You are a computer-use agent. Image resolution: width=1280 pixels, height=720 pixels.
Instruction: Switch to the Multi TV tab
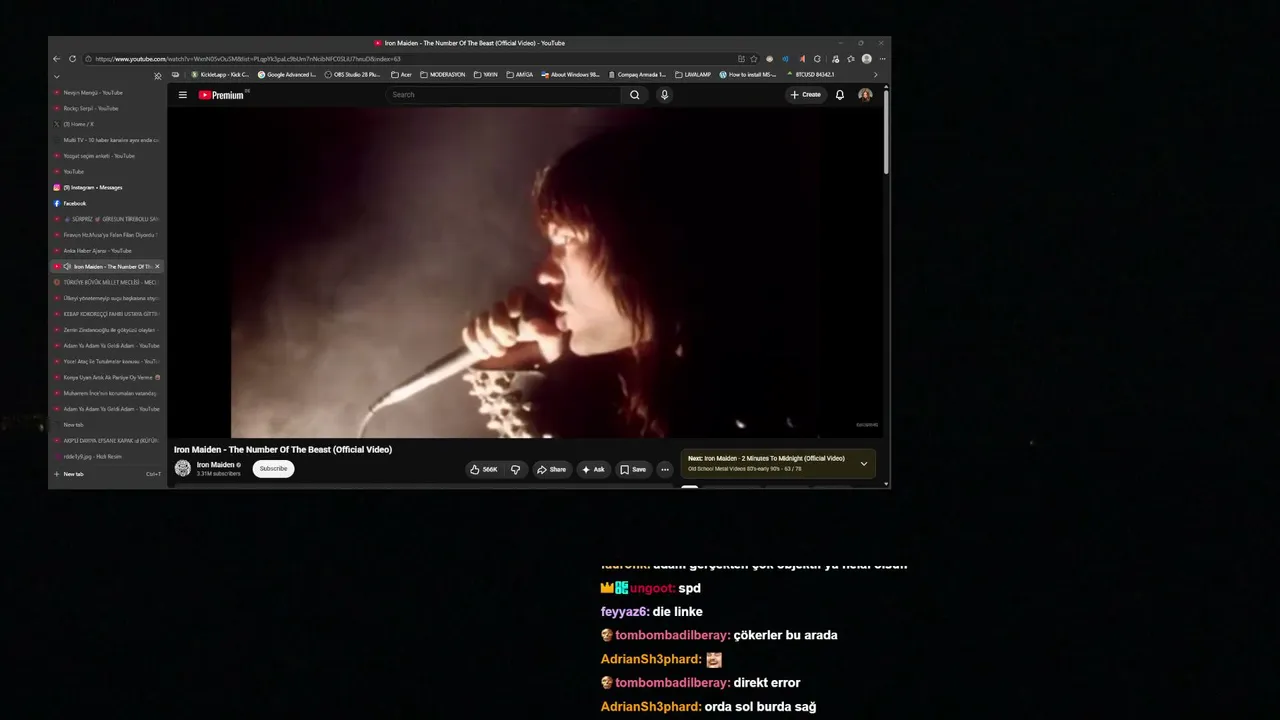[x=106, y=140]
